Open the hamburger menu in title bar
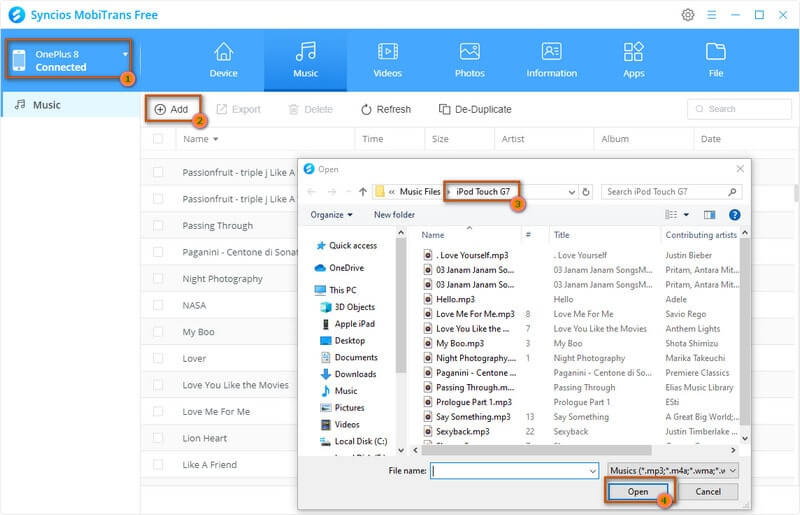The image size is (800, 515). (712, 15)
